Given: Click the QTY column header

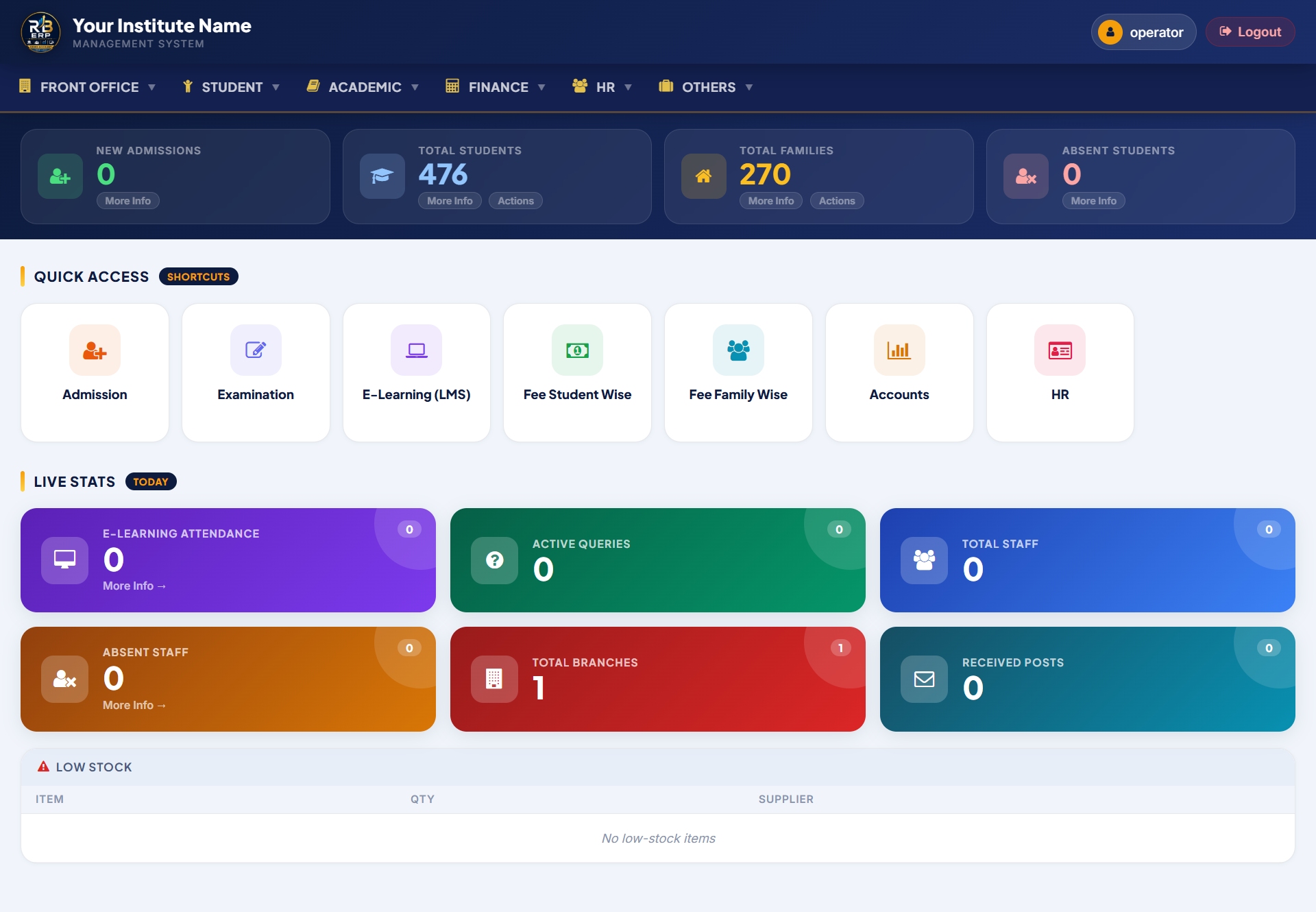Looking at the screenshot, I should pyautogui.click(x=423, y=800).
